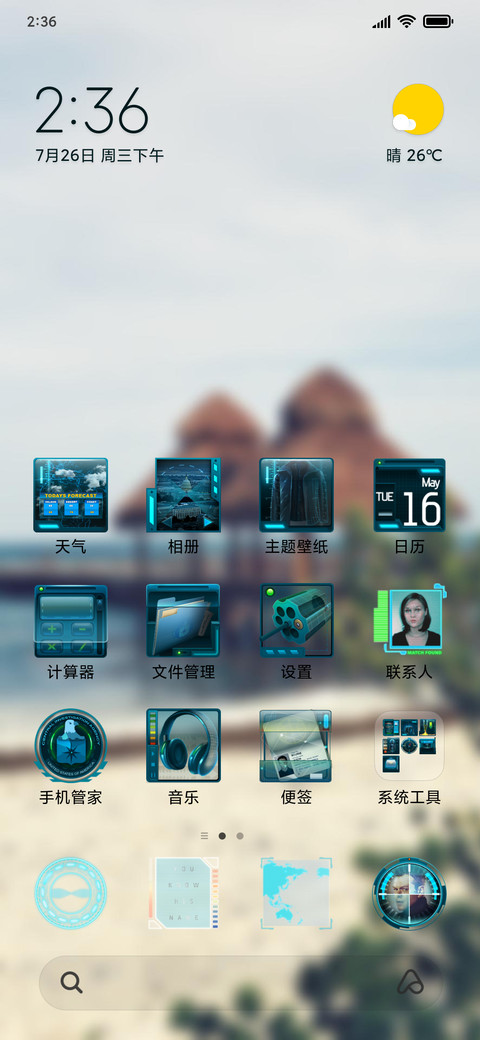The width and height of the screenshot is (480, 1040).
Task: Open the 相册 gallery app
Action: coord(184,495)
